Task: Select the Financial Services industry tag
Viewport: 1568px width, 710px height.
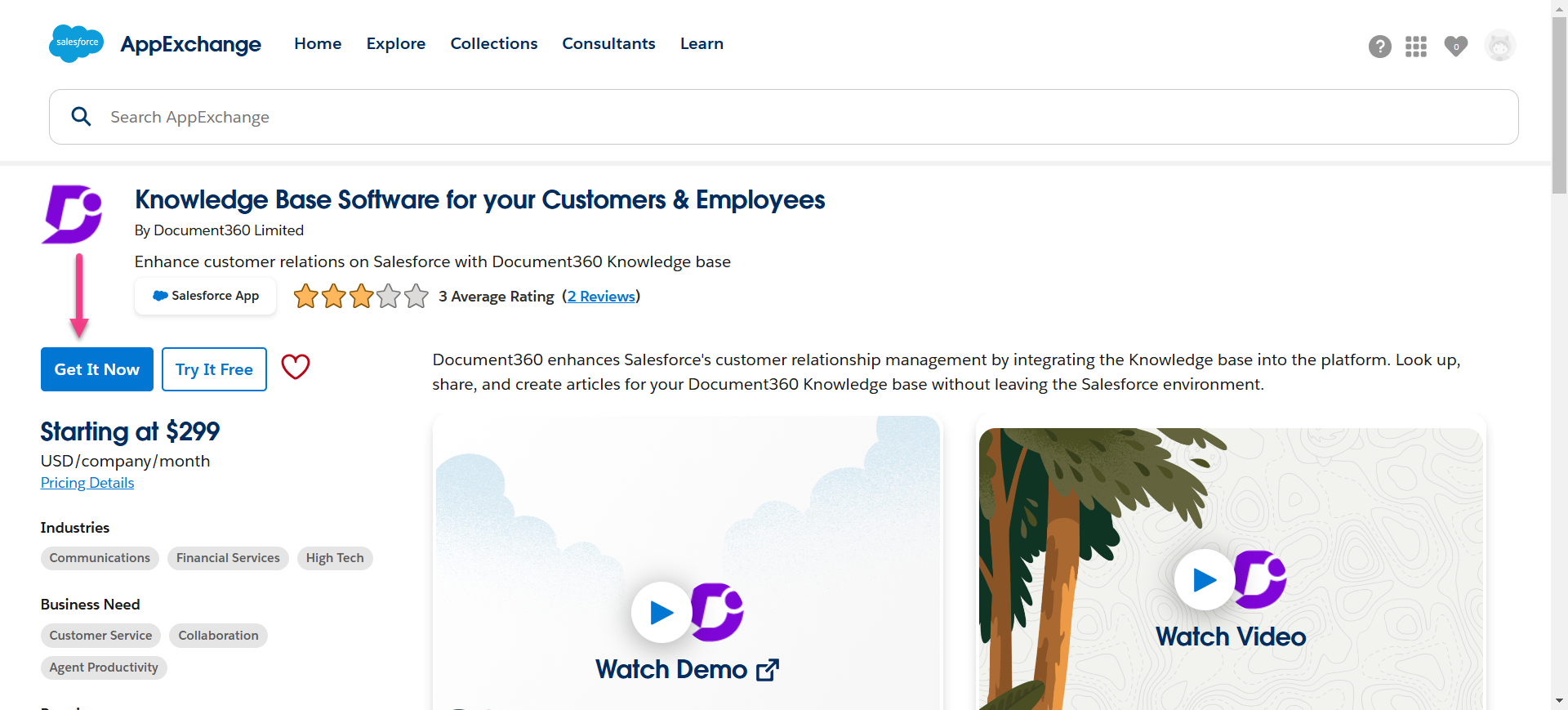Action: tap(228, 558)
